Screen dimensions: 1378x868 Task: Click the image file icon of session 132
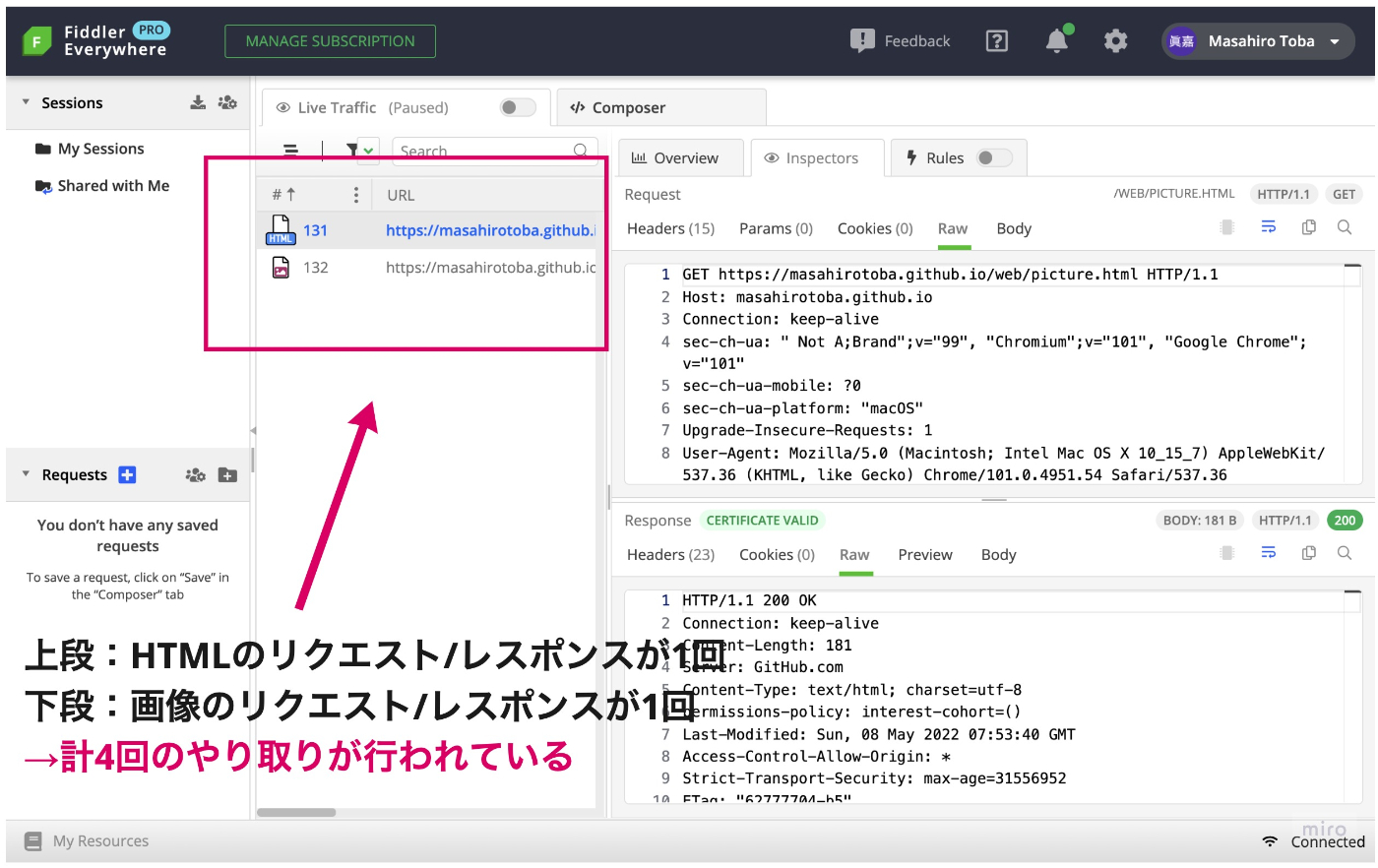pos(281,268)
